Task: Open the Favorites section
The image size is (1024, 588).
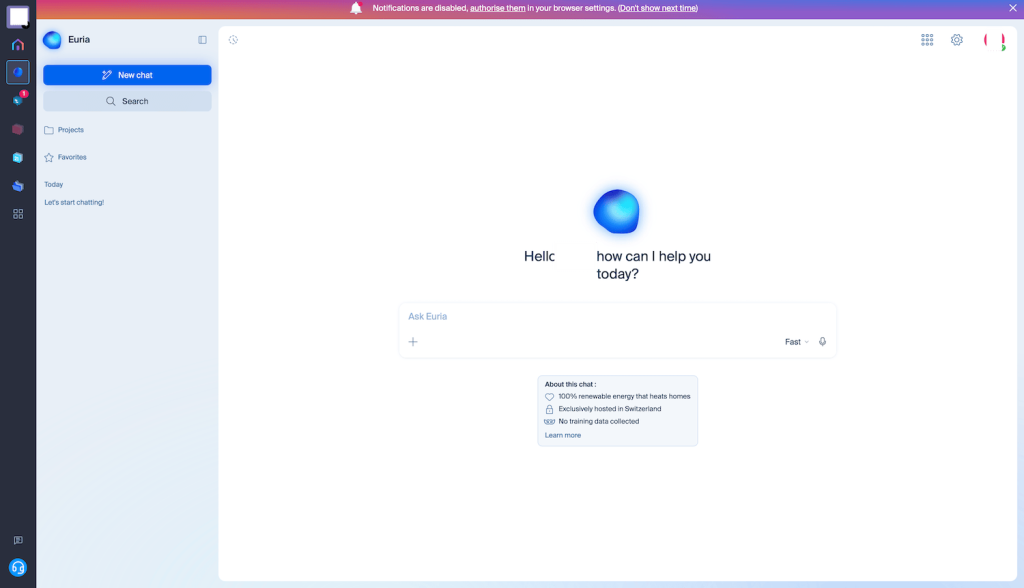Action: [65, 157]
